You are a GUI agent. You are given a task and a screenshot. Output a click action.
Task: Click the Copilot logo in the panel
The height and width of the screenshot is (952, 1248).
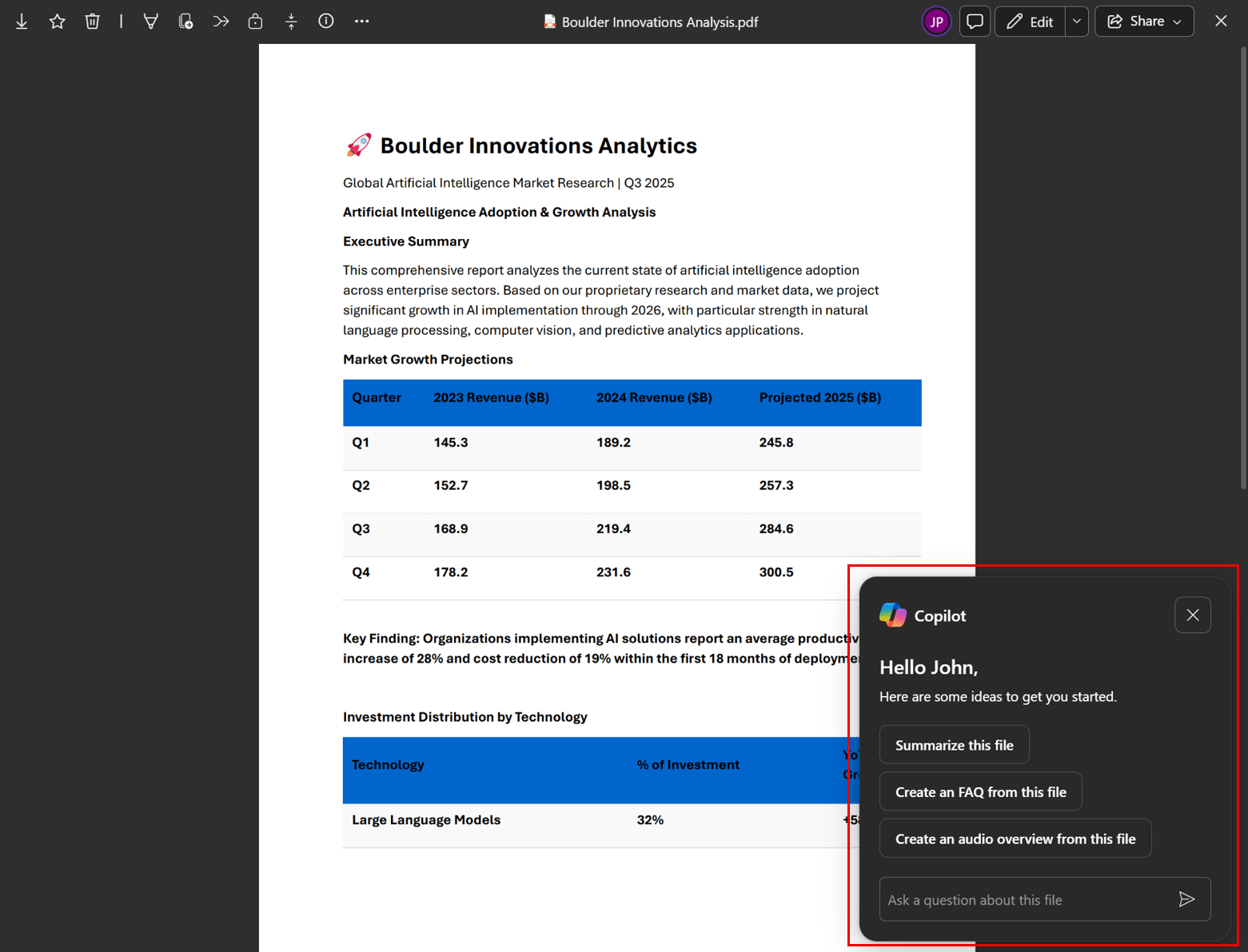pos(891,615)
